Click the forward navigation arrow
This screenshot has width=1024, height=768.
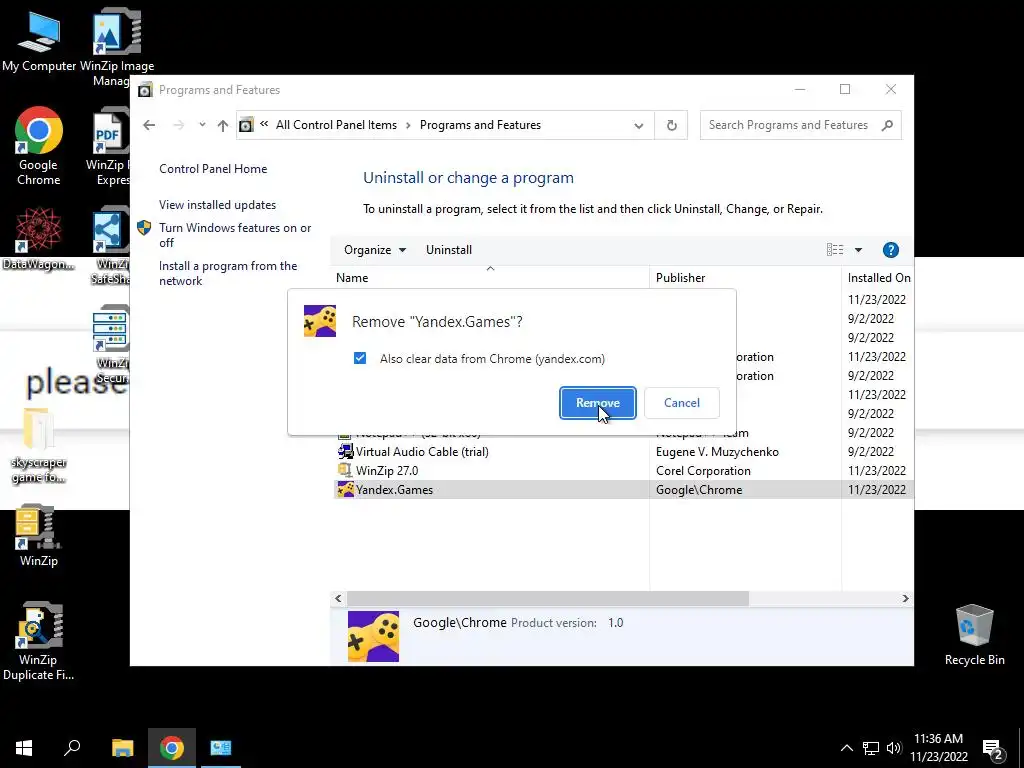click(x=178, y=125)
